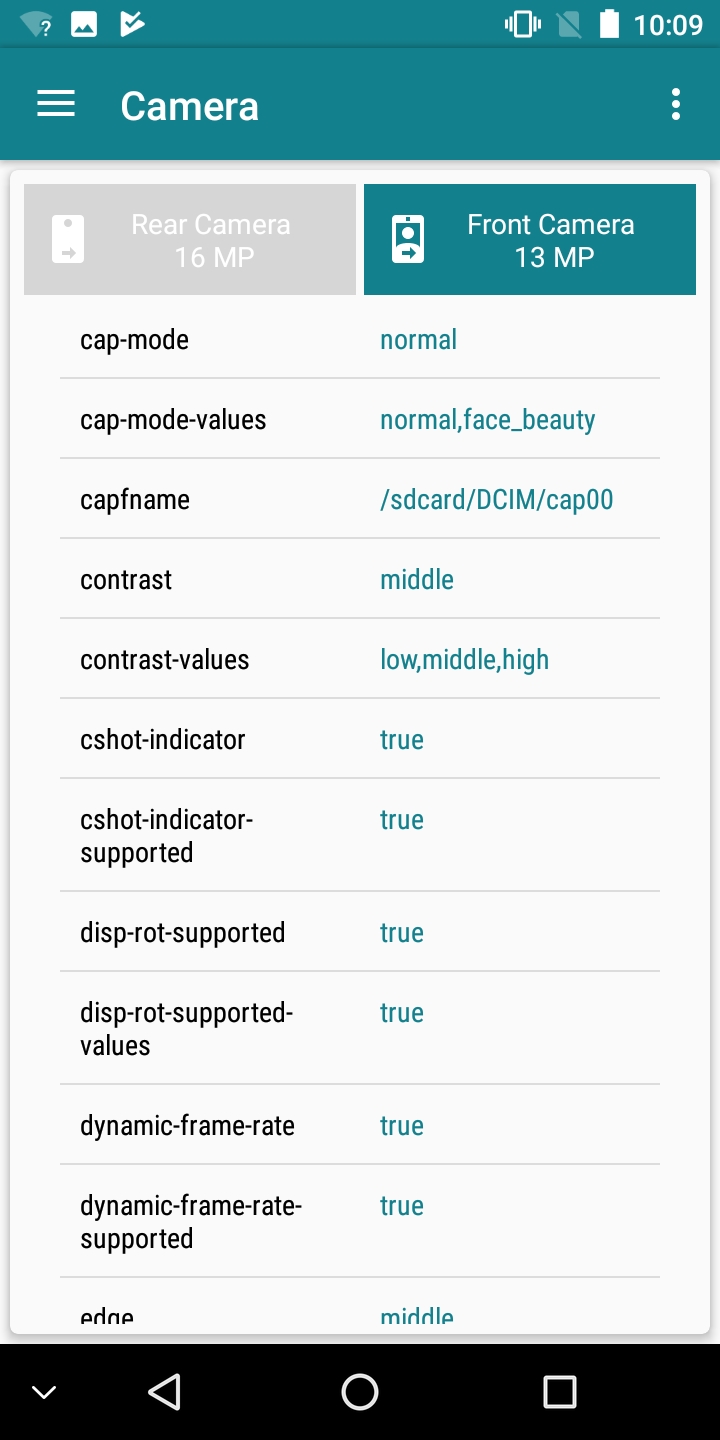
Task: Tap the battery icon in status bar
Action: tap(609, 24)
